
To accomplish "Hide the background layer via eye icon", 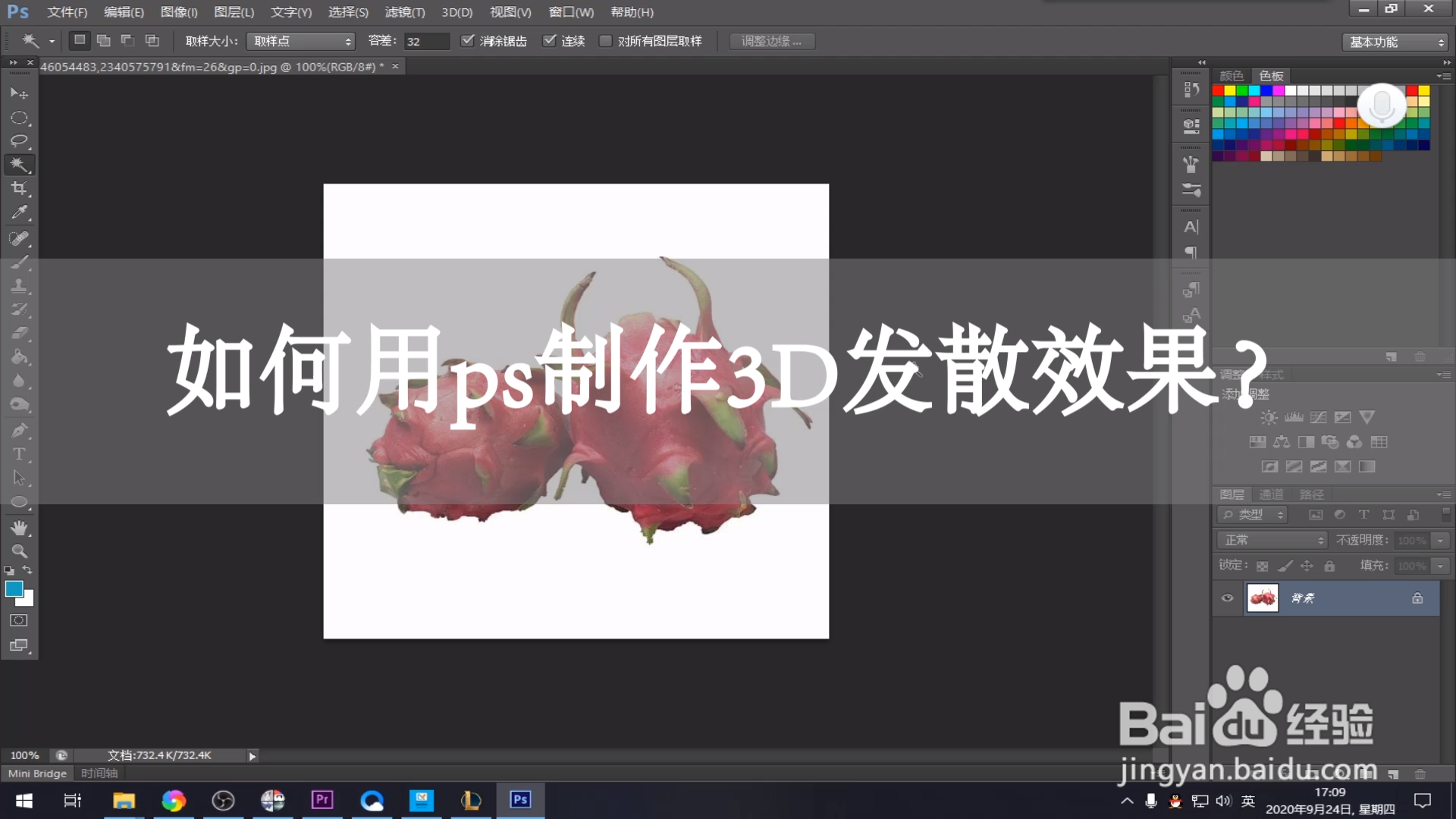I will 1227,598.
